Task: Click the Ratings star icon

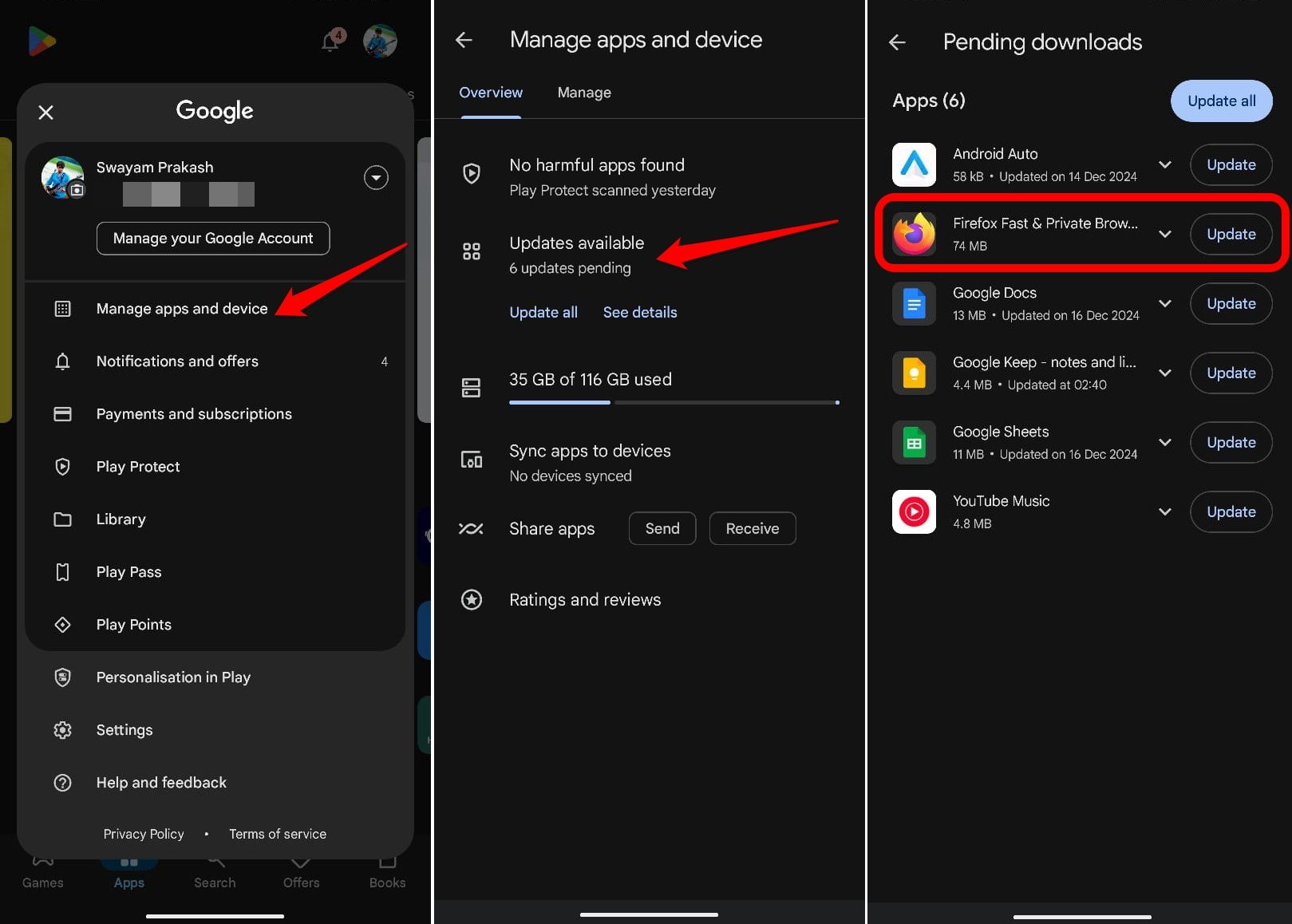Action: [x=472, y=600]
